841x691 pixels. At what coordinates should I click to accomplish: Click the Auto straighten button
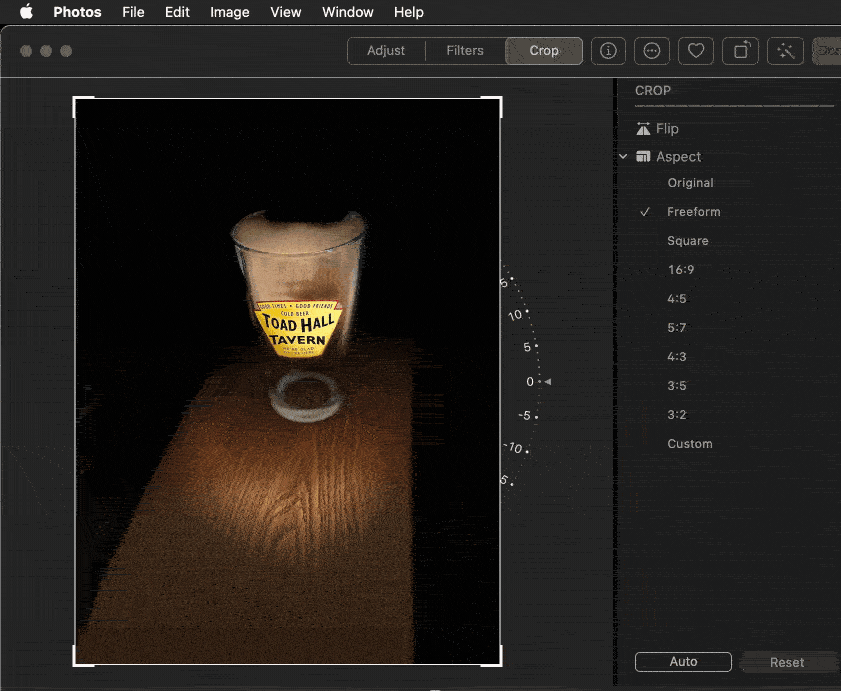coord(683,662)
